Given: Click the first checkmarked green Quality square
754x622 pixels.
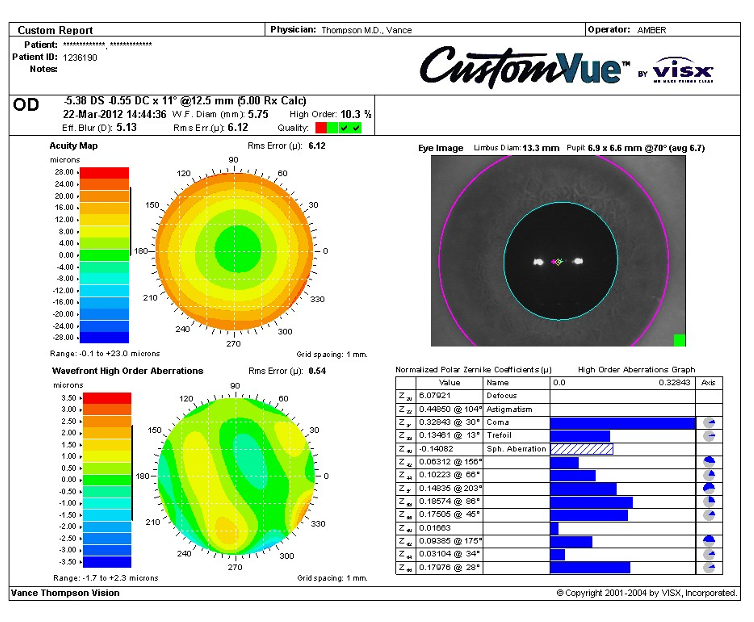Looking at the screenshot, I should click(x=344, y=127).
